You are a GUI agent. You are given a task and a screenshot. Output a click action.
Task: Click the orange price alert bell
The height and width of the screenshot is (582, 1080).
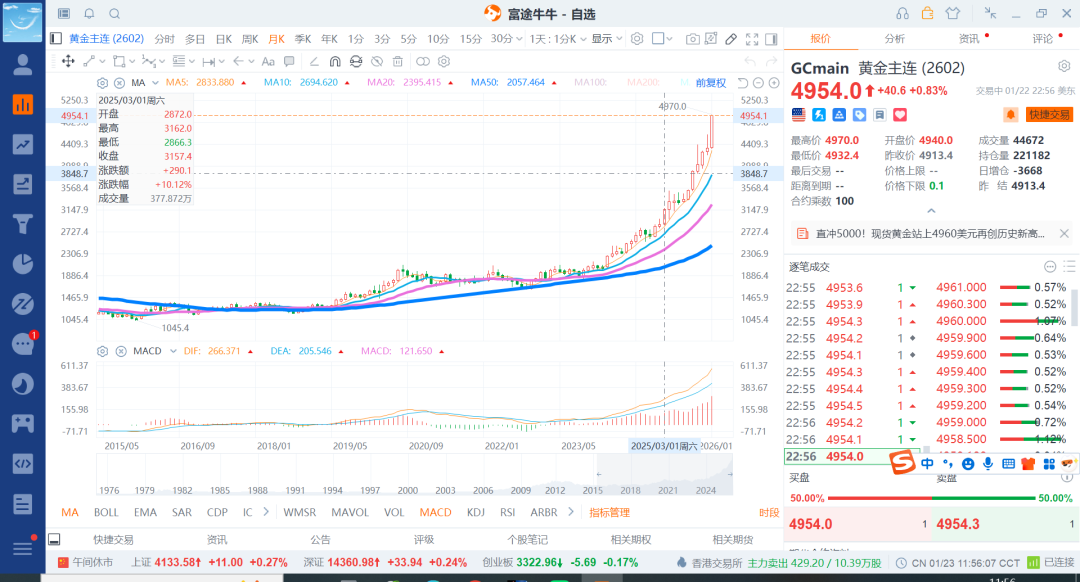pyautogui.click(x=1010, y=114)
